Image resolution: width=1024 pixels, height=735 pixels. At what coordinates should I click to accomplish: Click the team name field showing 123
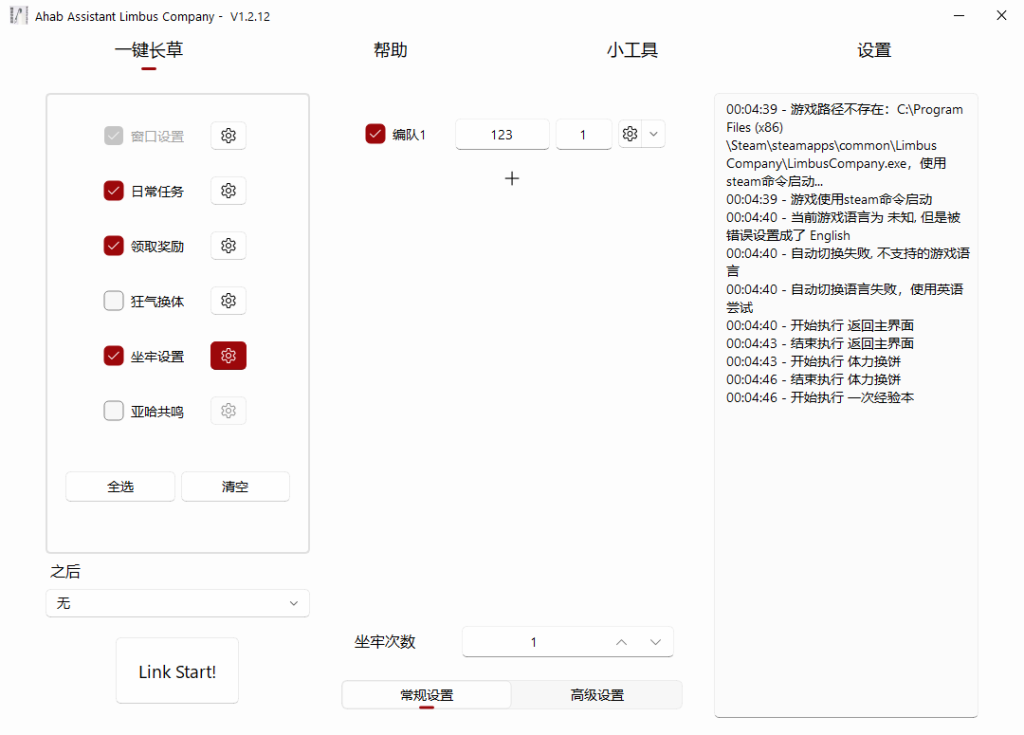(502, 134)
